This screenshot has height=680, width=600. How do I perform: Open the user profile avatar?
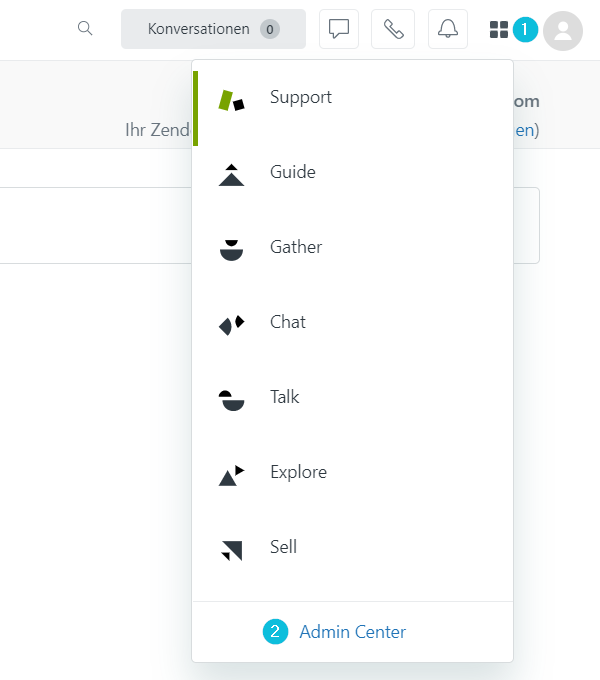(563, 31)
